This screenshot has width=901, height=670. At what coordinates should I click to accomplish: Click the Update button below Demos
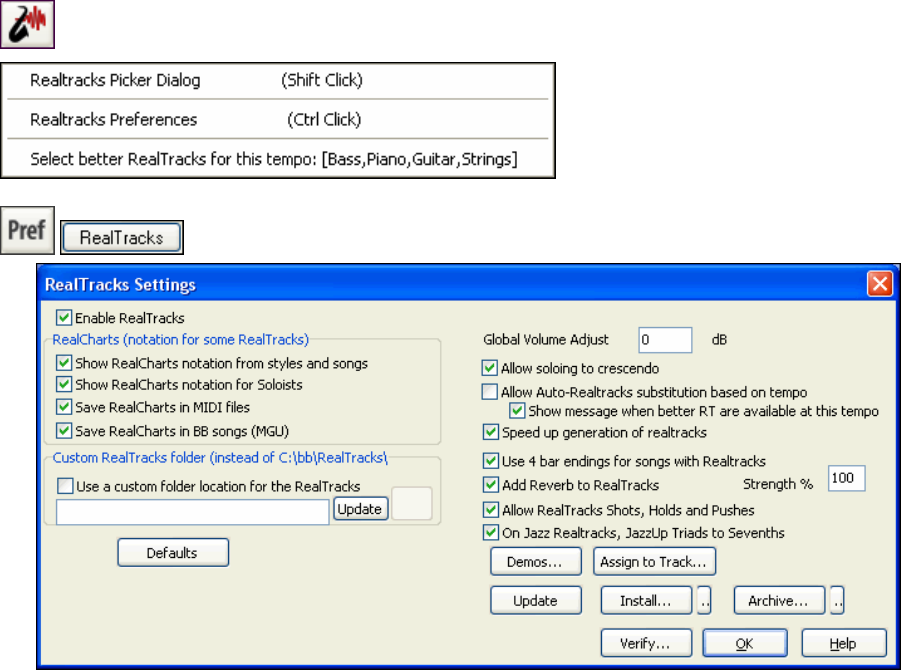(536, 600)
